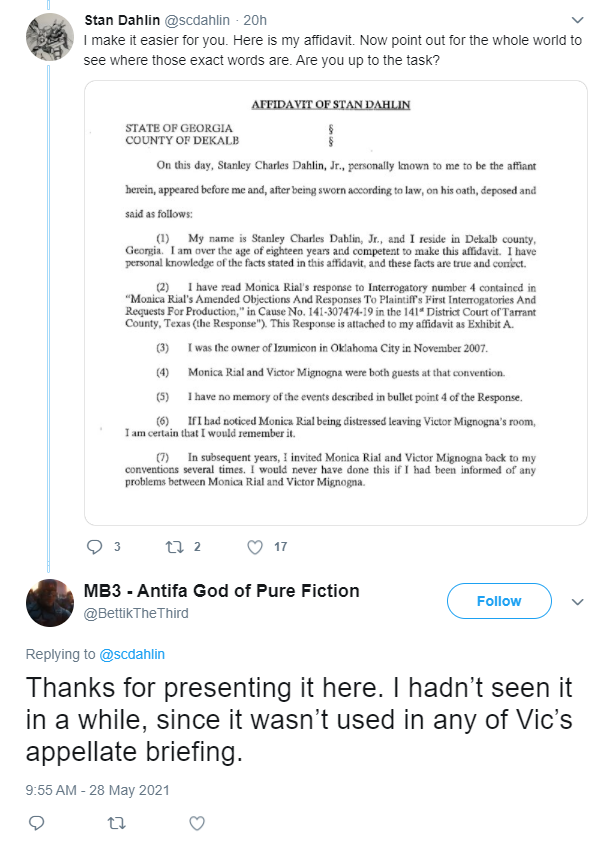Open more options chevron beside Follow

pyautogui.click(x=578, y=601)
